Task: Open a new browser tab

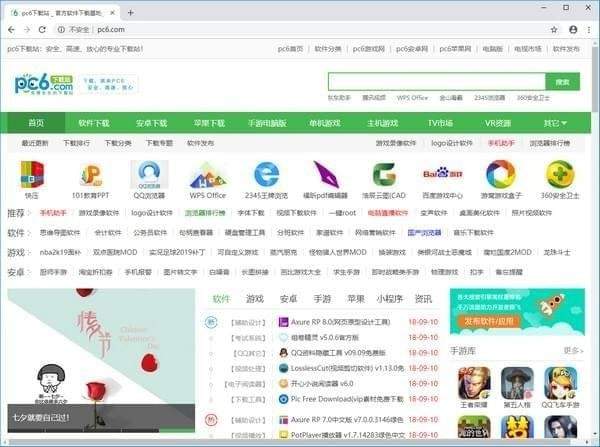Action: pyautogui.click(x=131, y=12)
